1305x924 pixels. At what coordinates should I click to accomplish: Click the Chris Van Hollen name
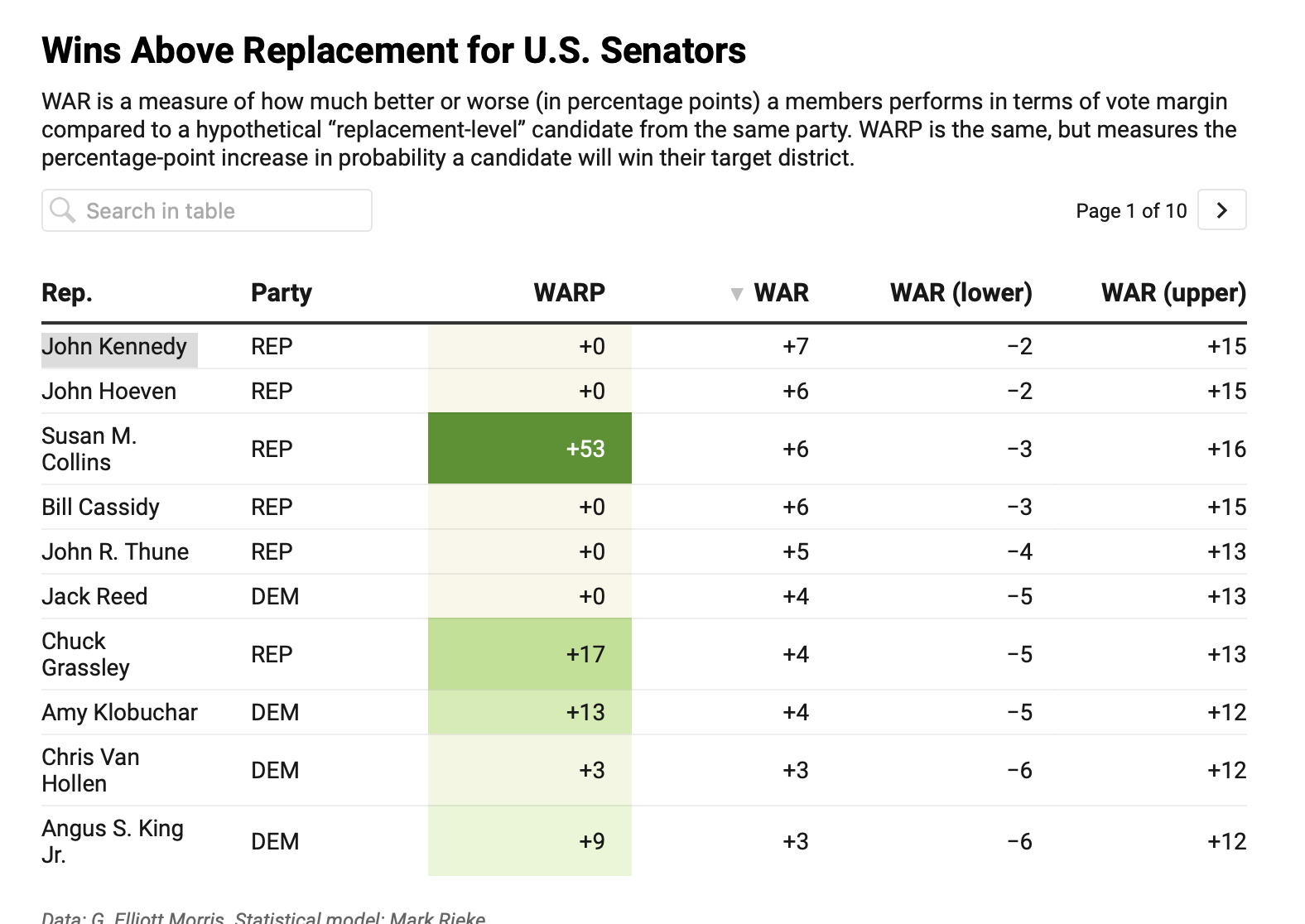(90, 770)
